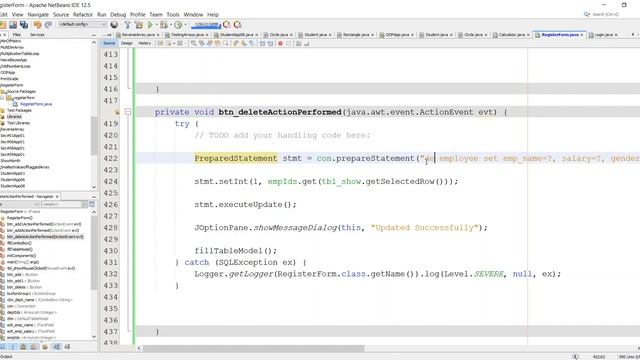The height and width of the screenshot is (360, 640).
Task: Close the Calculator.java editor tab
Action: point(528,35)
